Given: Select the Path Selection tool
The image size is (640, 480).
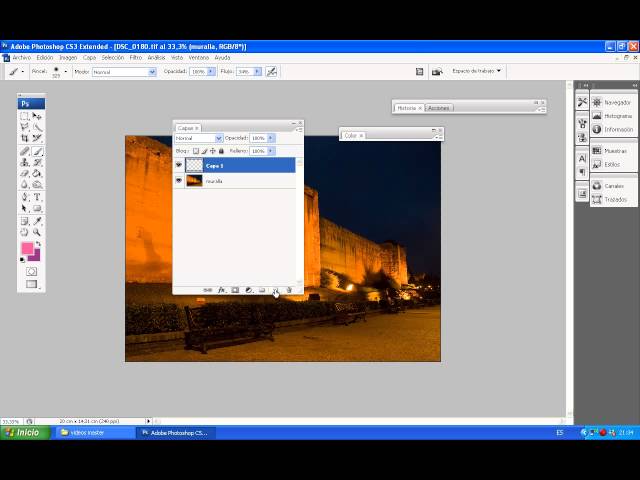Looking at the screenshot, I should tap(24, 208).
